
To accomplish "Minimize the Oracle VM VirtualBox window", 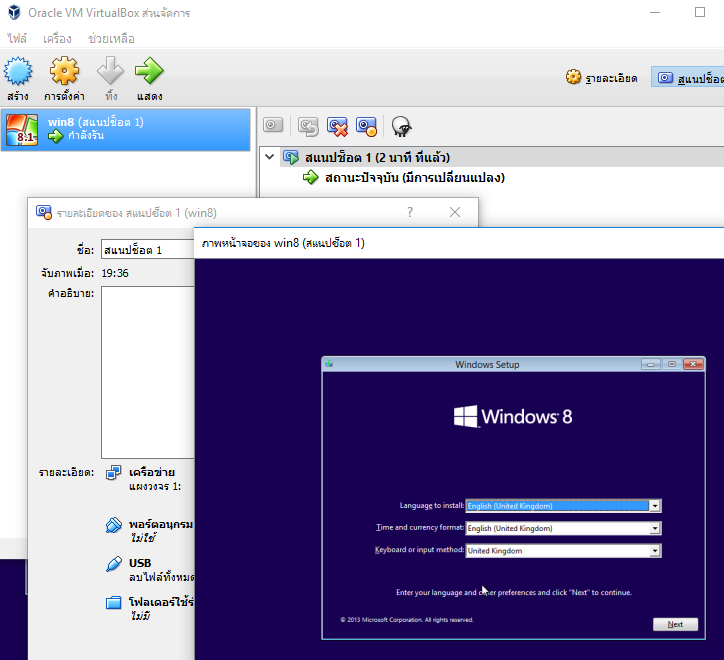I will tap(654, 12).
